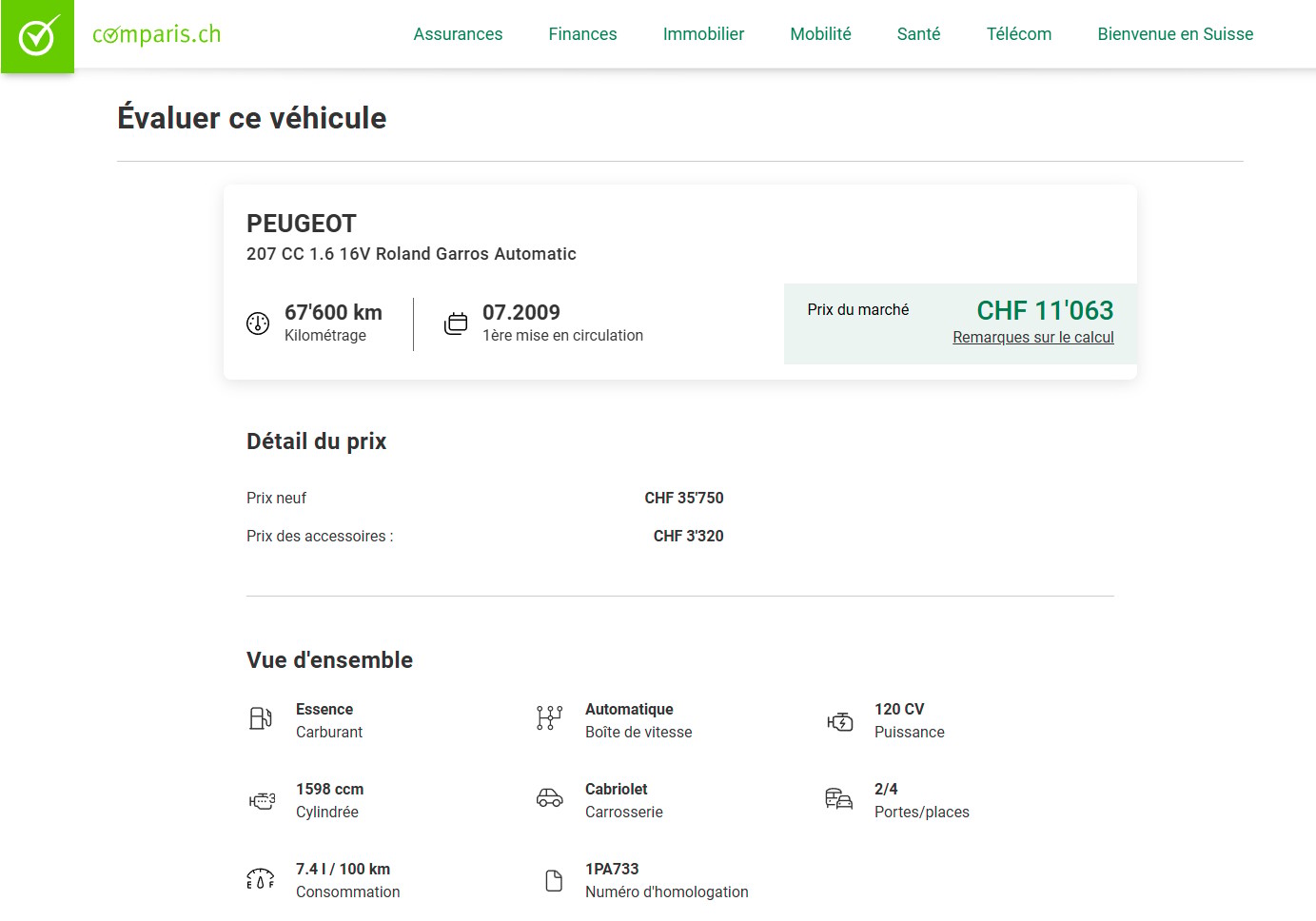This screenshot has width=1316, height=921.
Task: Select the accessories price CHF 3'320
Action: [x=689, y=536]
